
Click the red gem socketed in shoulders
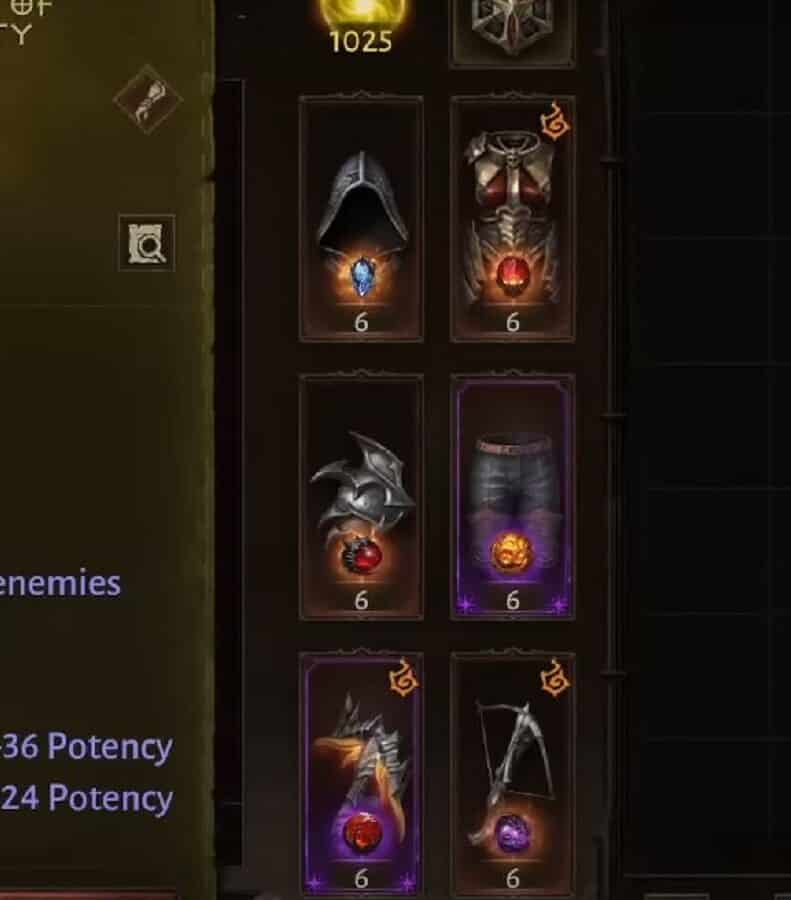362,556
